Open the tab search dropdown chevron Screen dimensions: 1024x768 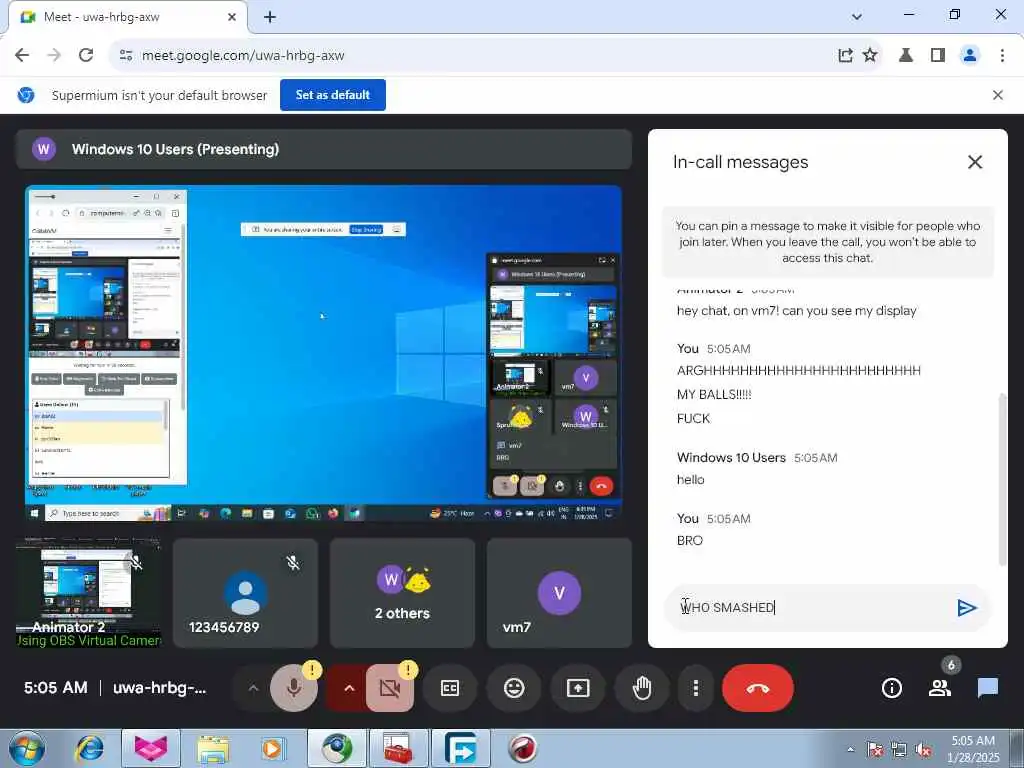pos(857,17)
